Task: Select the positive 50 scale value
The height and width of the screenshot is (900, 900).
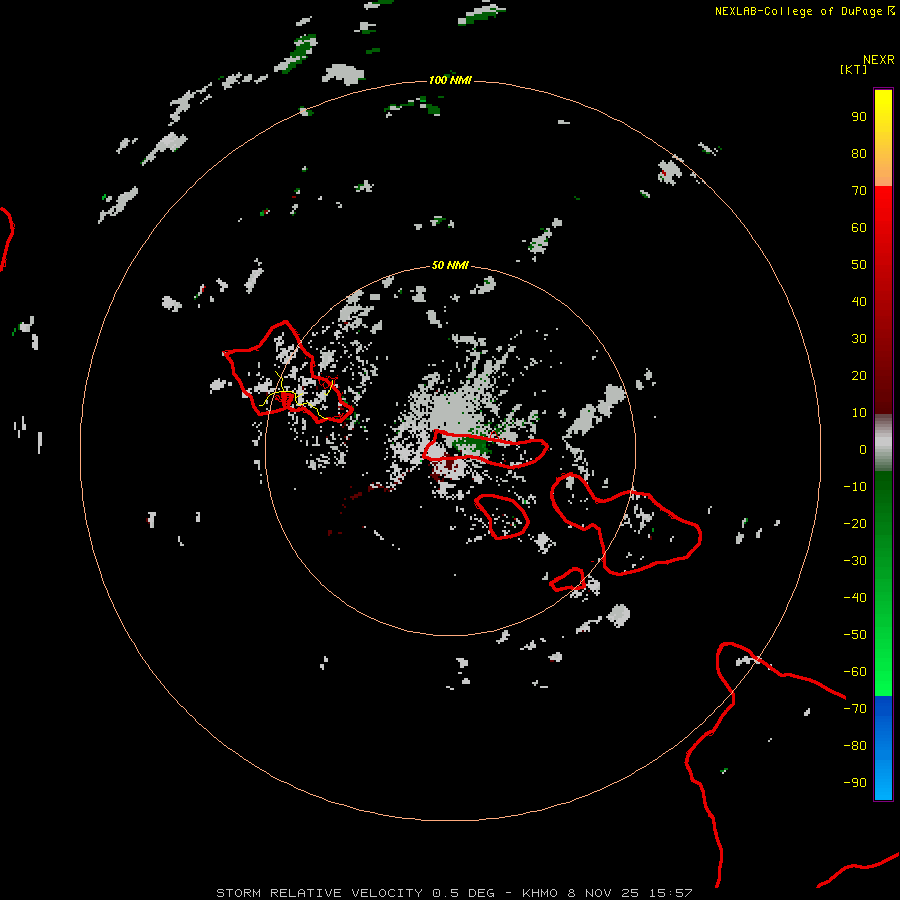Action: pyautogui.click(x=859, y=265)
